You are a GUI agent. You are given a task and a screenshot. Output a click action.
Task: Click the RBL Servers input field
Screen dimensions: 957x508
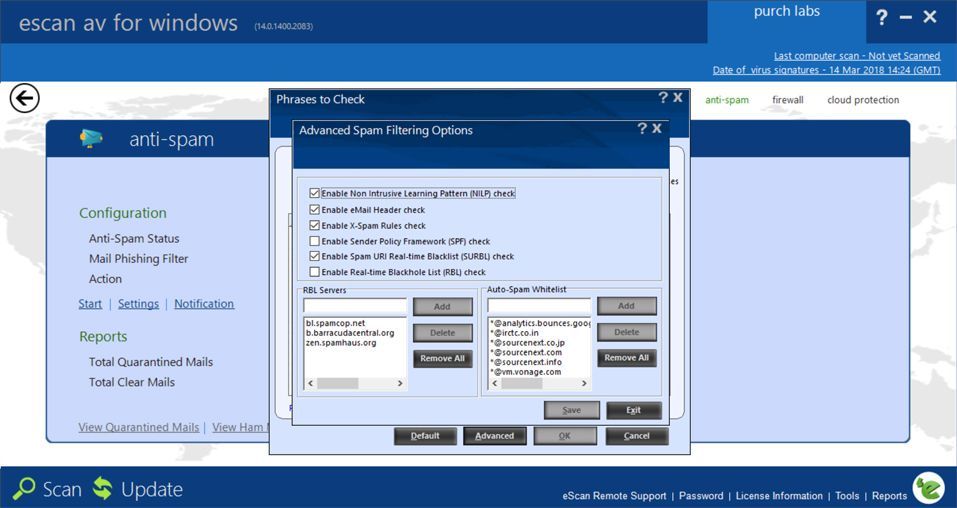click(355, 305)
